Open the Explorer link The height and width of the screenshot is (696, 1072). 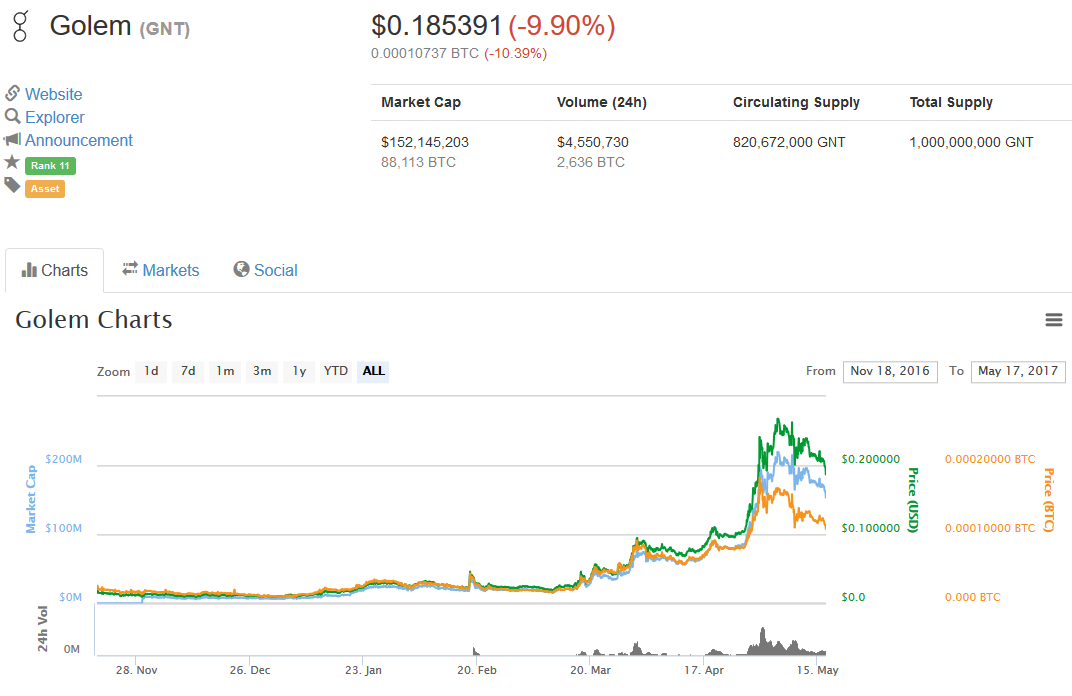click(x=55, y=118)
